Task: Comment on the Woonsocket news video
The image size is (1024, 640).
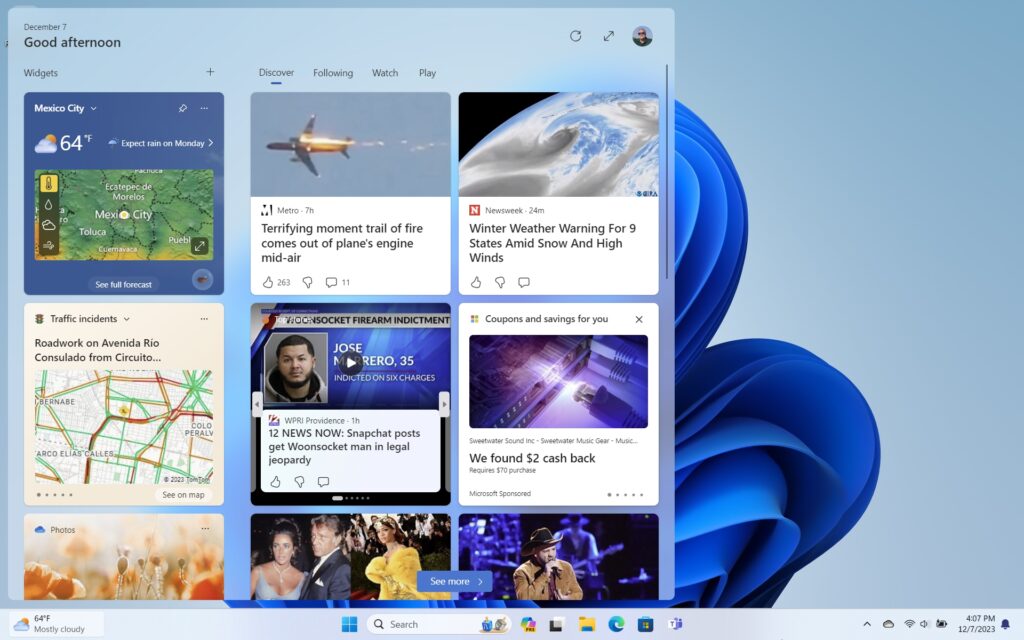Action: 323,481
